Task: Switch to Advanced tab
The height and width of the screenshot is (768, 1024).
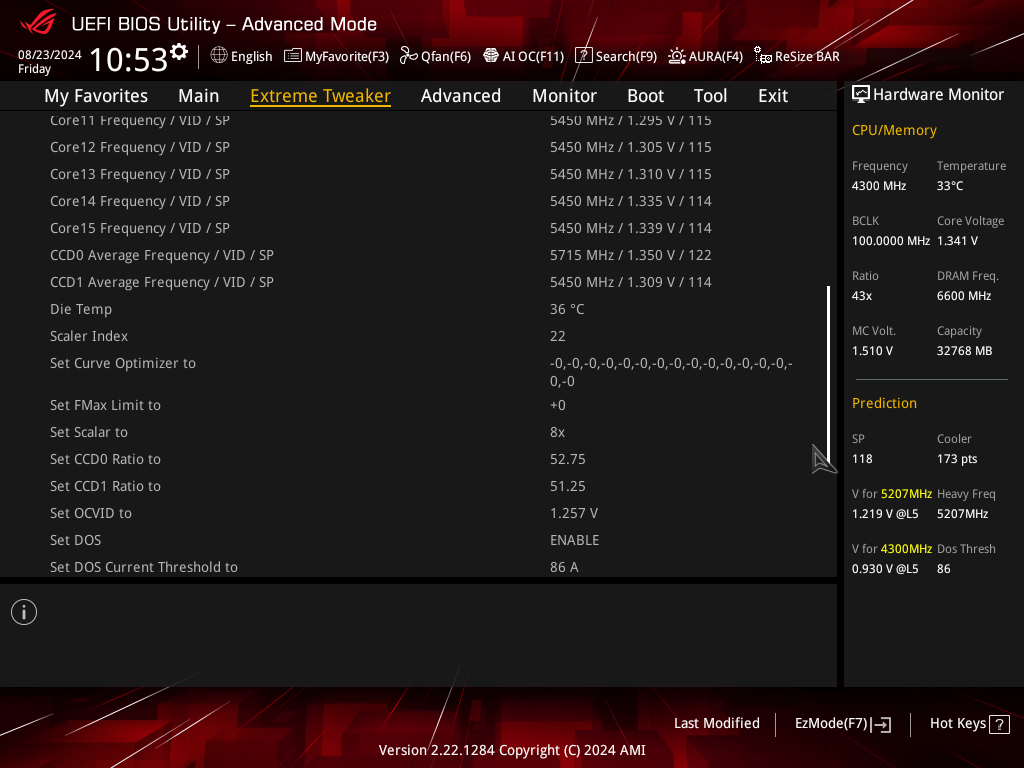Action: [x=460, y=96]
